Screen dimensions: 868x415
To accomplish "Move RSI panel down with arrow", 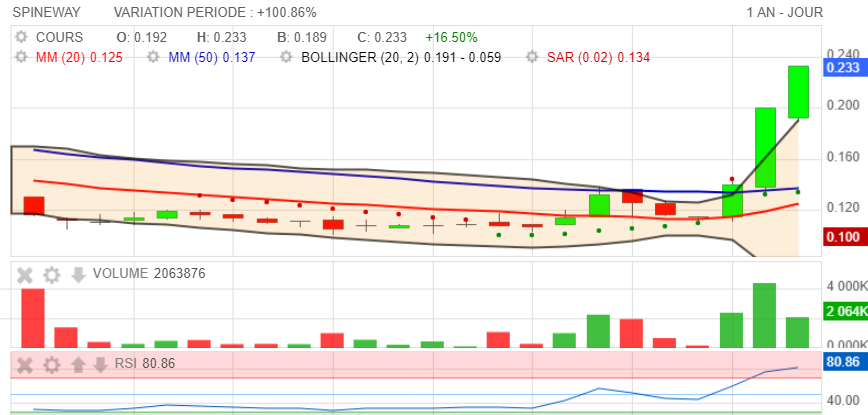I will 100,365.
